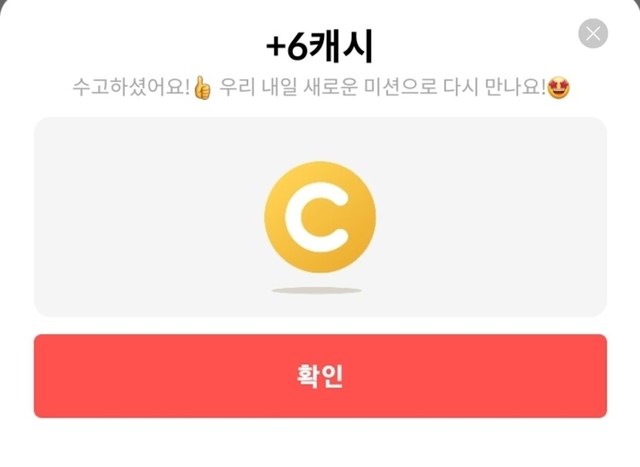Click the 수고하셨어요! greeting text
The image size is (640, 467).
pos(131,87)
